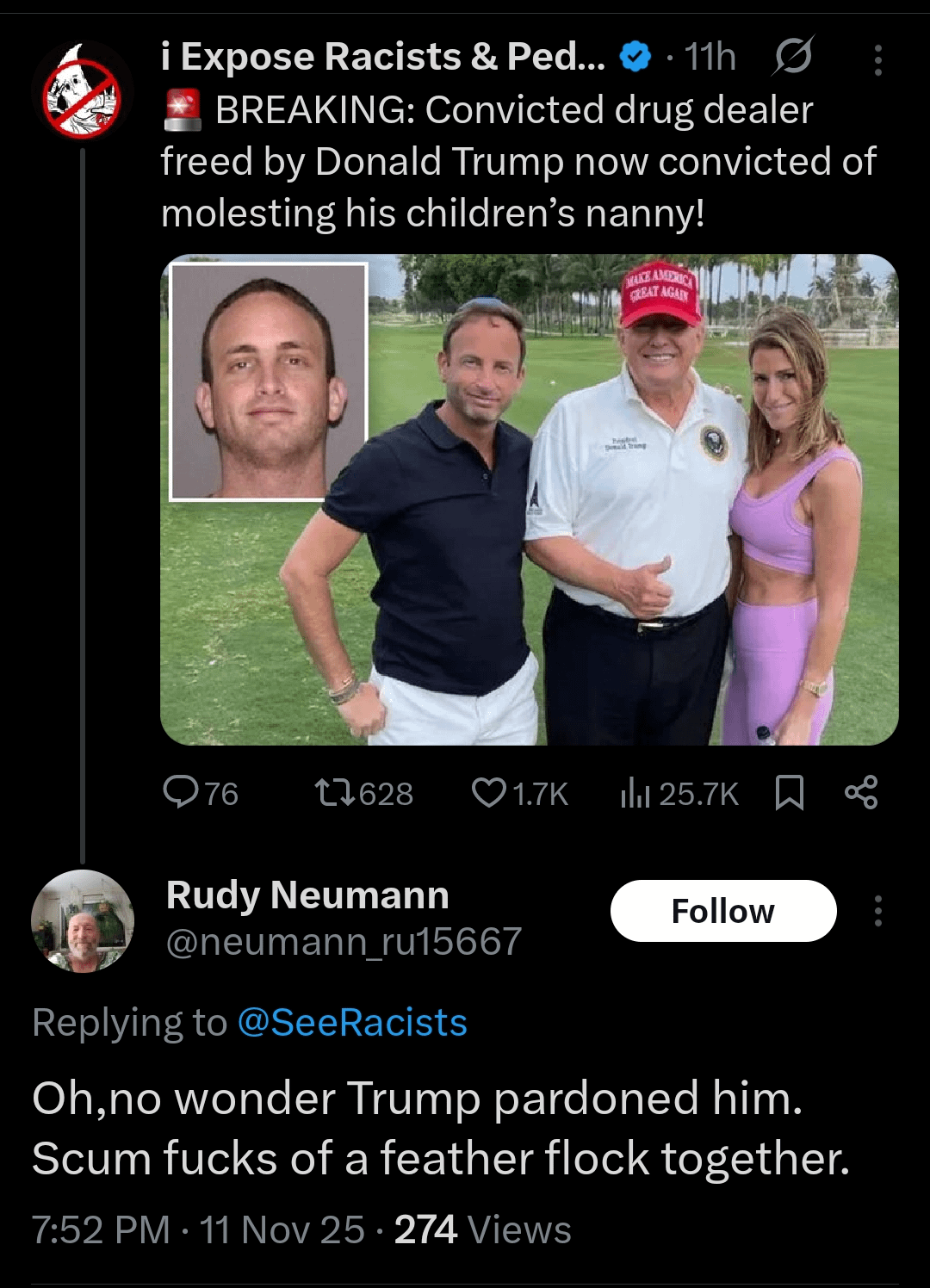Open the i Expose Racists account name

(x=382, y=57)
